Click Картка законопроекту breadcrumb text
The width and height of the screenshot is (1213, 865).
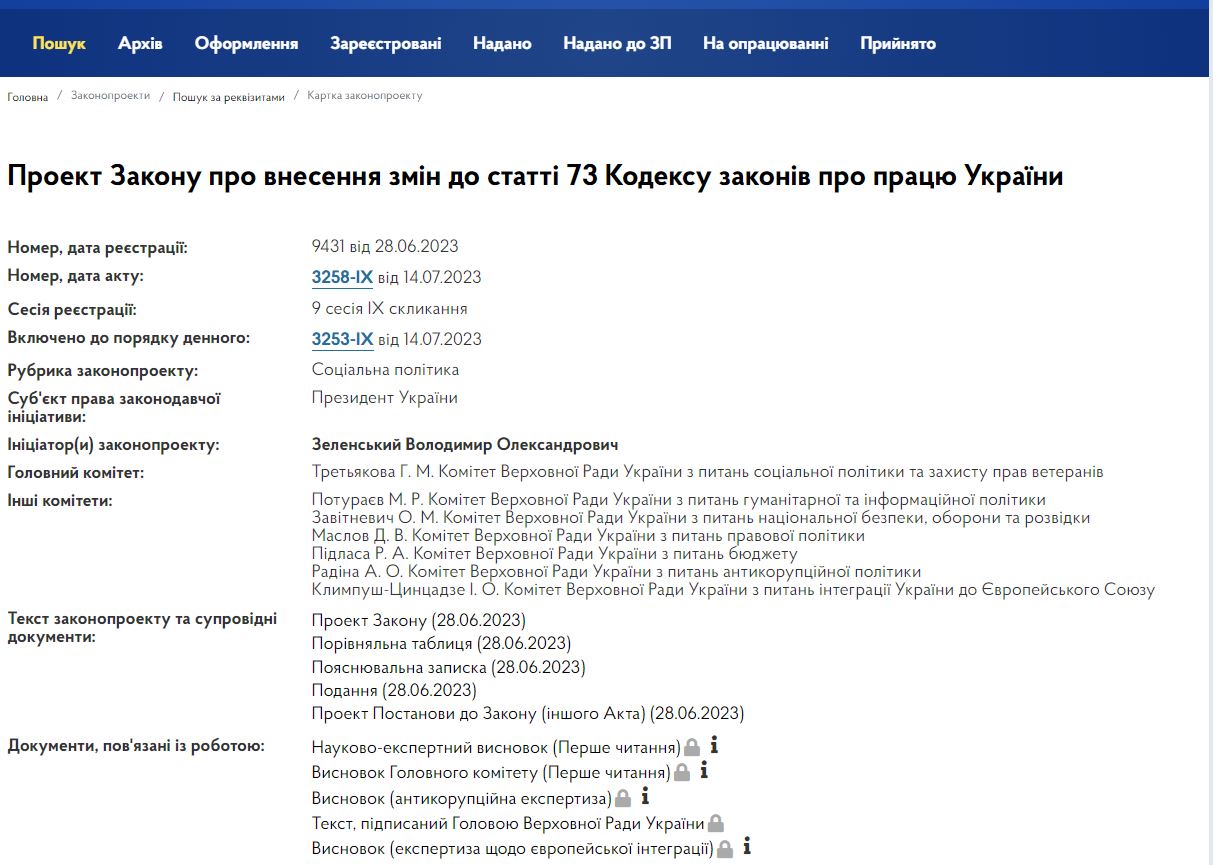365,96
